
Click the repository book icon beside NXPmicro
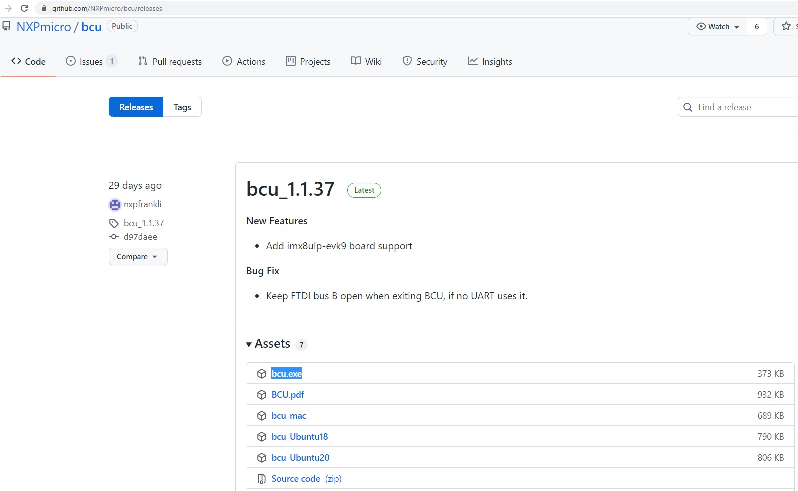pos(8,26)
